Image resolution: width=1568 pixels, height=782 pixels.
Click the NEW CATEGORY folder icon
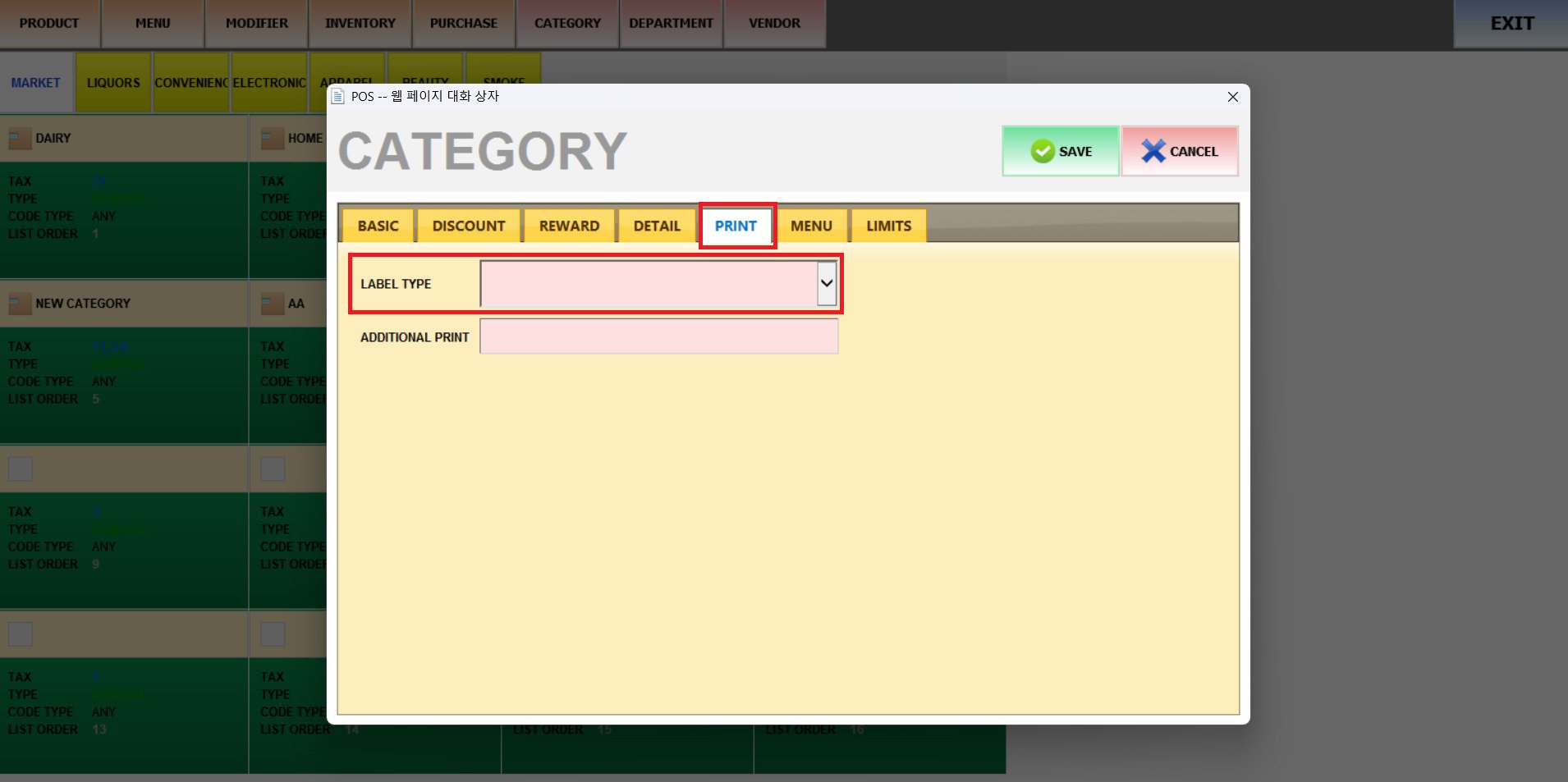click(x=20, y=304)
